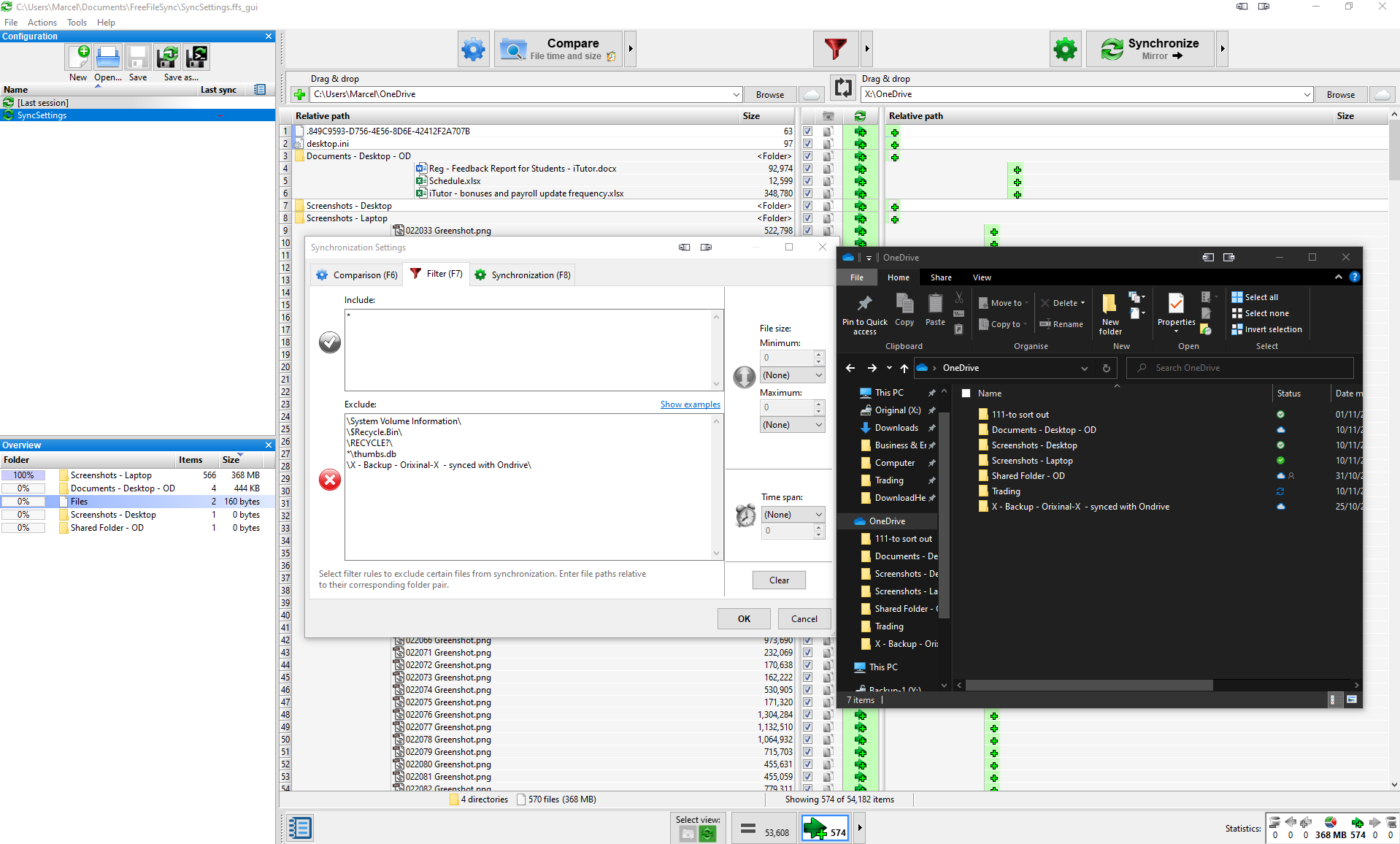Click Rename in Explorer ribbon
1400x844 pixels.
1061,324
